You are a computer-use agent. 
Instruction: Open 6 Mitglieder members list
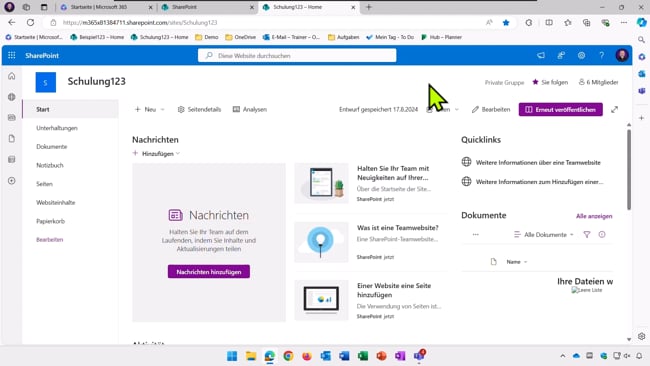tap(599, 82)
